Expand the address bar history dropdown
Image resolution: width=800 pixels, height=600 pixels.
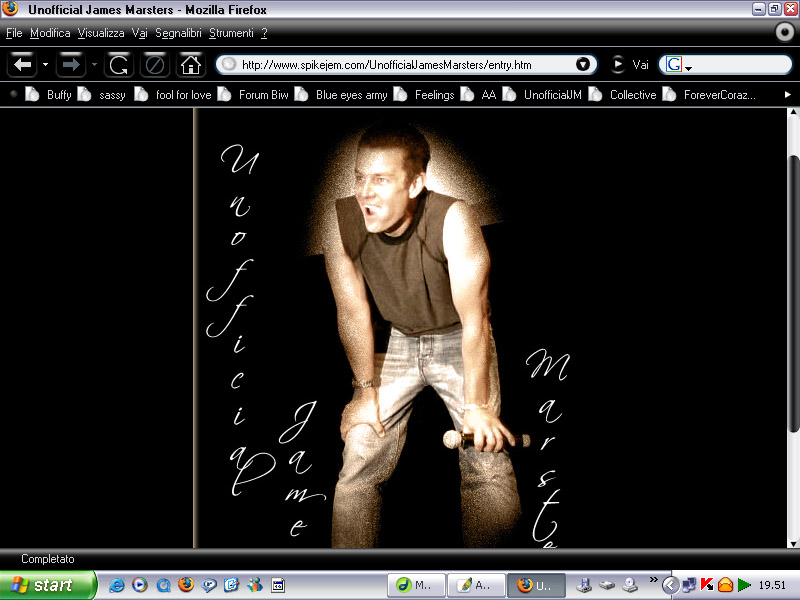click(583, 64)
